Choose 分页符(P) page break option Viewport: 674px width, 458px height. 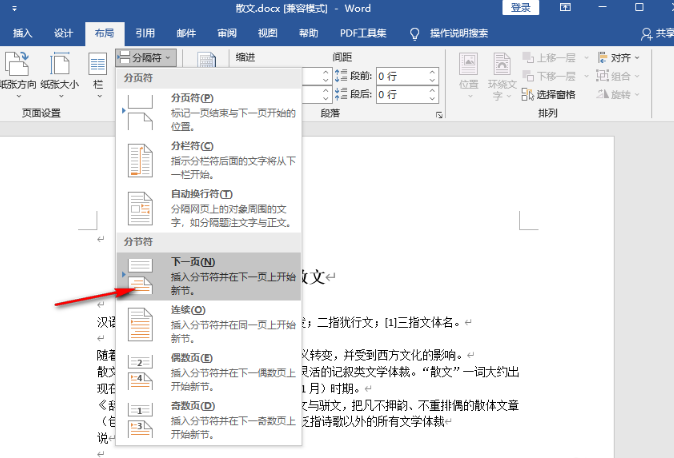pyautogui.click(x=209, y=112)
